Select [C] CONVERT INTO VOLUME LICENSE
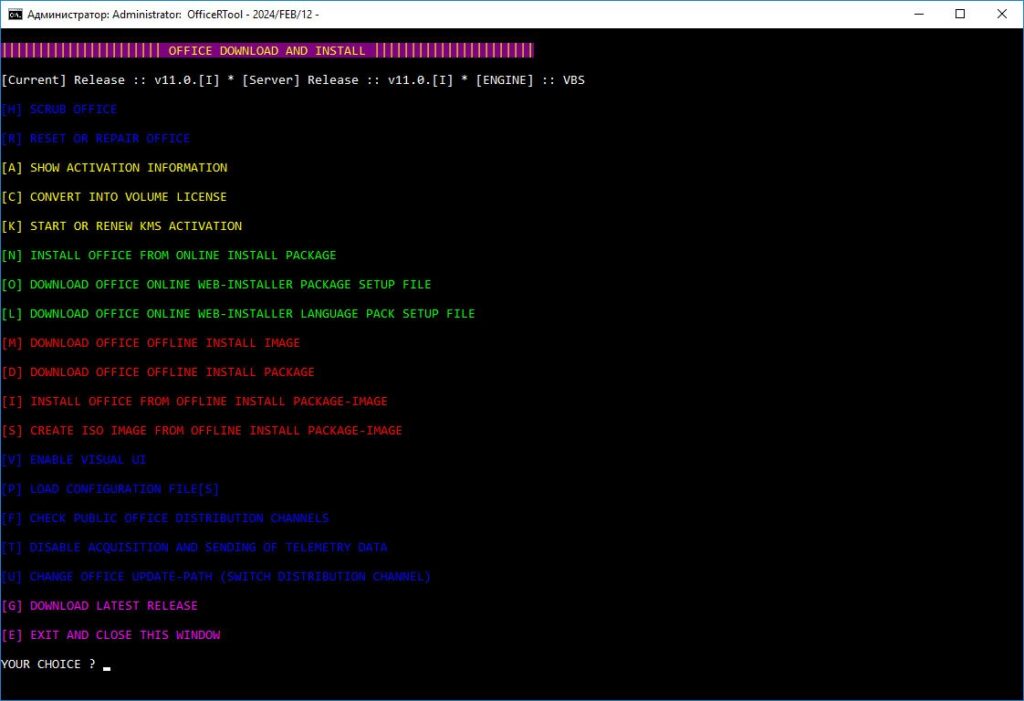The width and height of the screenshot is (1024, 701). 112,196
